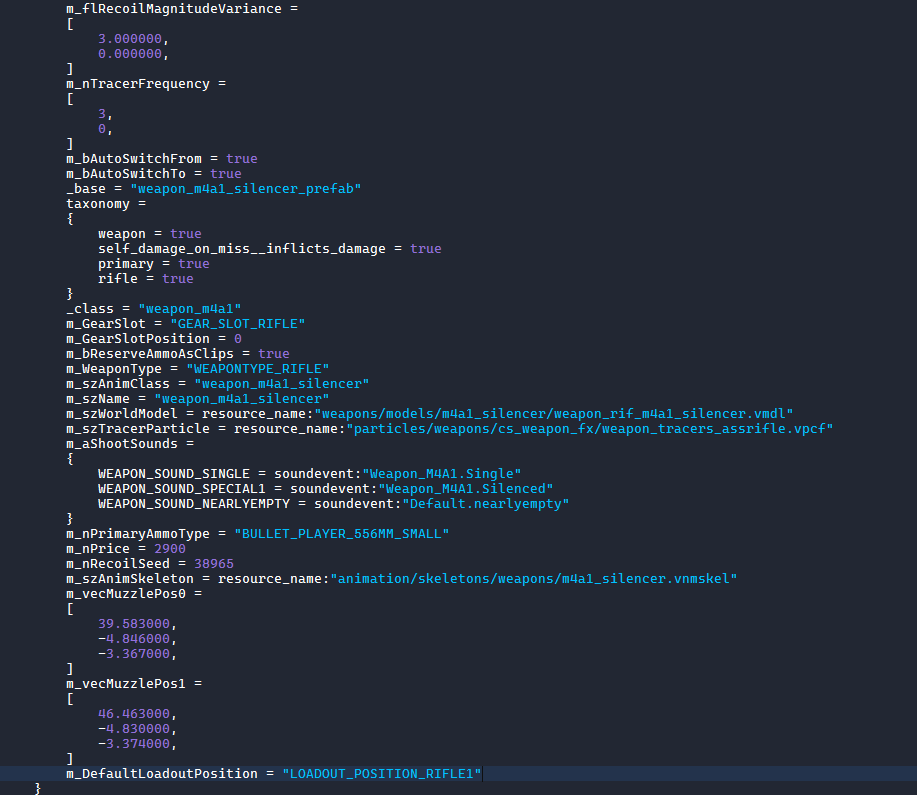Viewport: 917px width, 795px height.
Task: Click the "weapon_m4a1" class string
Action: pos(189,309)
